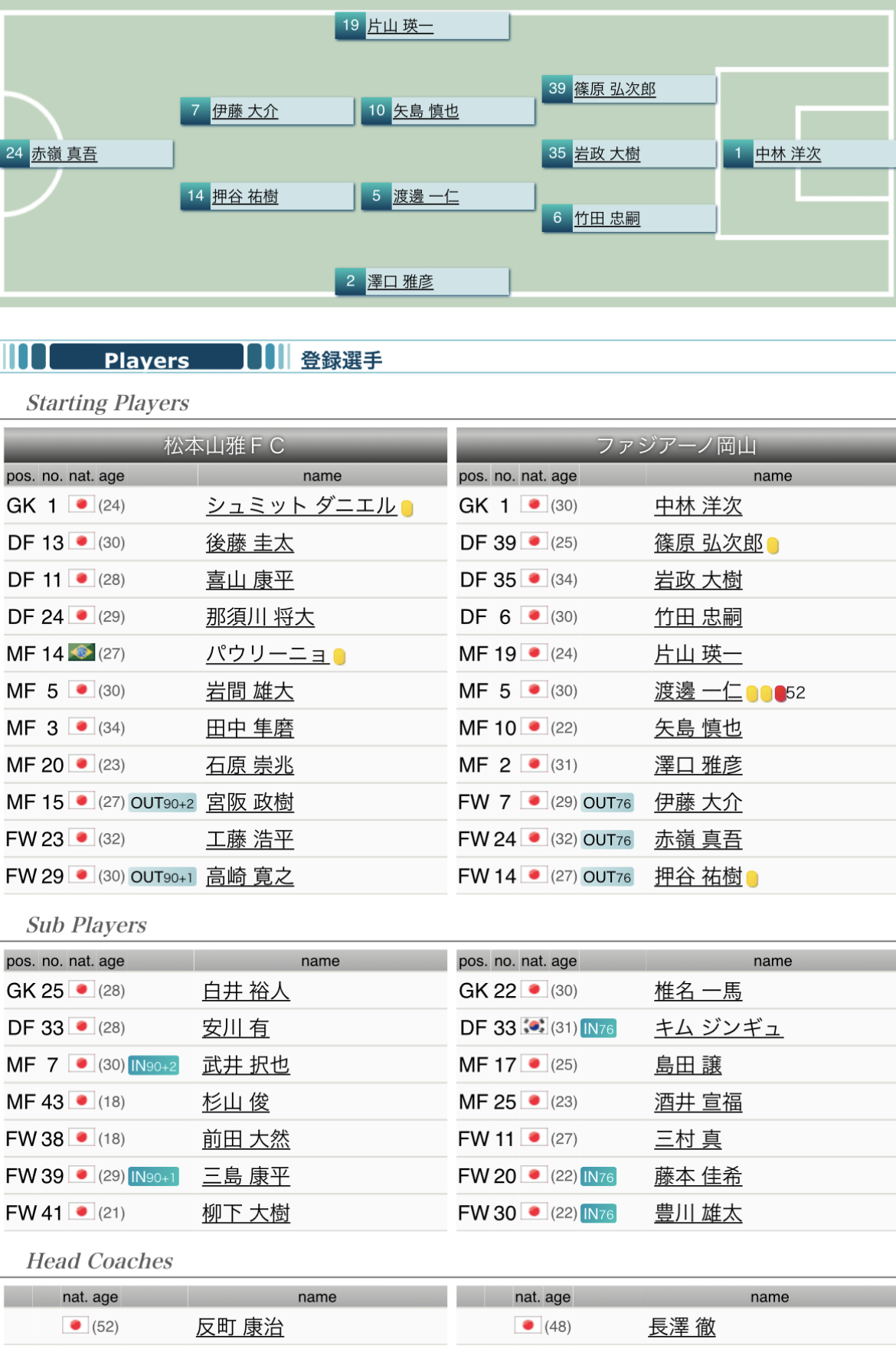Click the yellow card next to 篠原 弘次郎 in table
The width and height of the screenshot is (896, 1372).
point(773,545)
